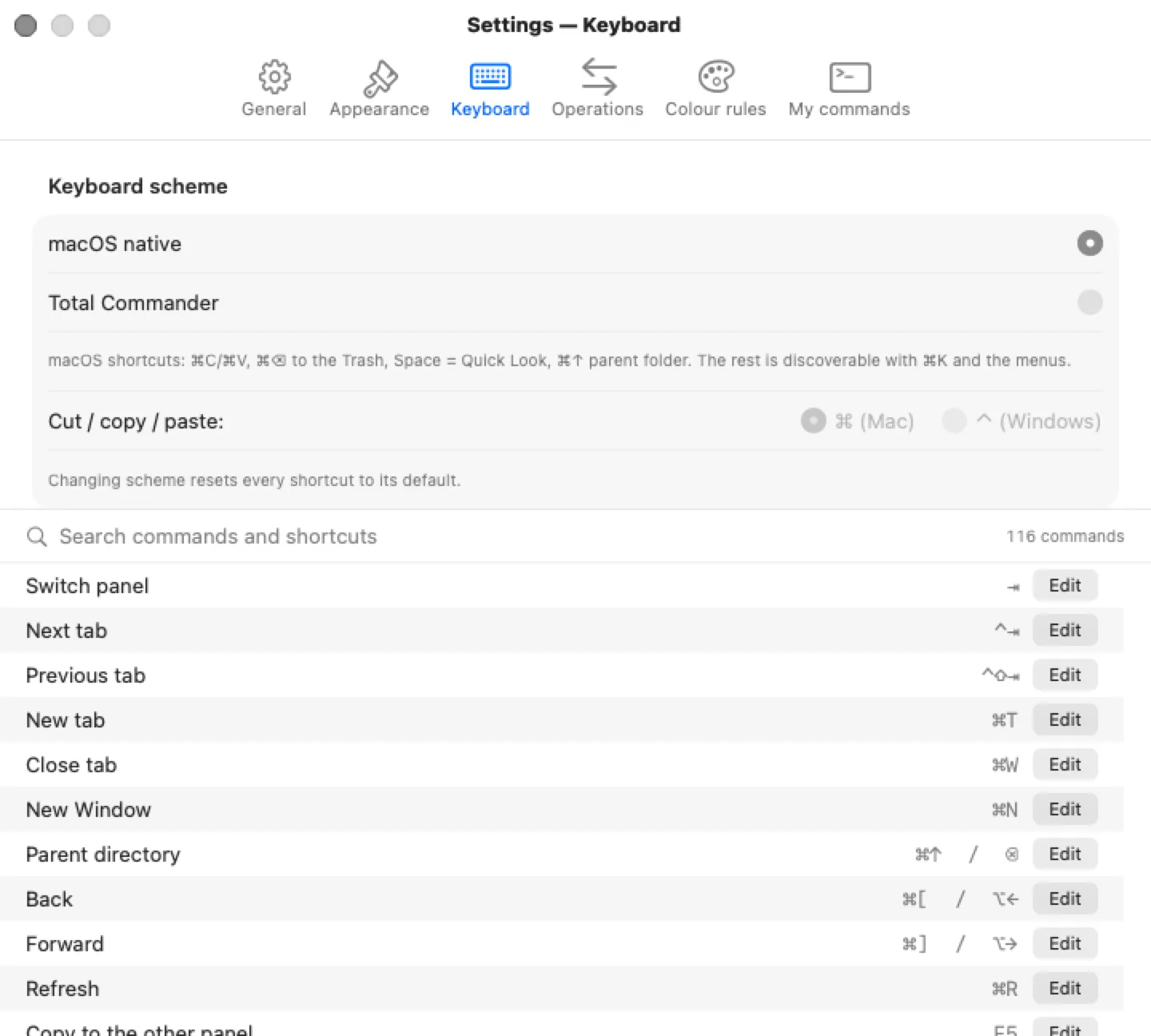Image resolution: width=1151 pixels, height=1036 pixels.
Task: Select the Previous tab command row
Action: click(x=561, y=675)
